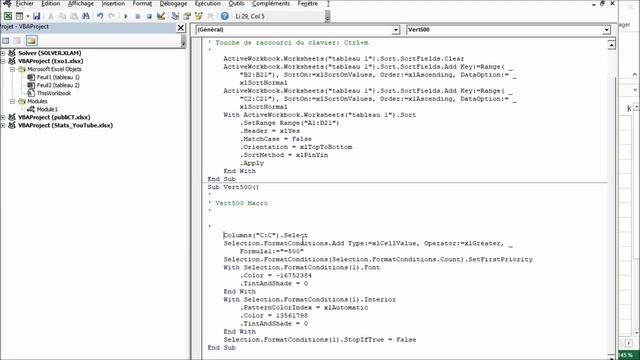The width and height of the screenshot is (640, 360).
Task: Open Project Explorer via toolbar icon
Action: pyautogui.click(x=175, y=16)
